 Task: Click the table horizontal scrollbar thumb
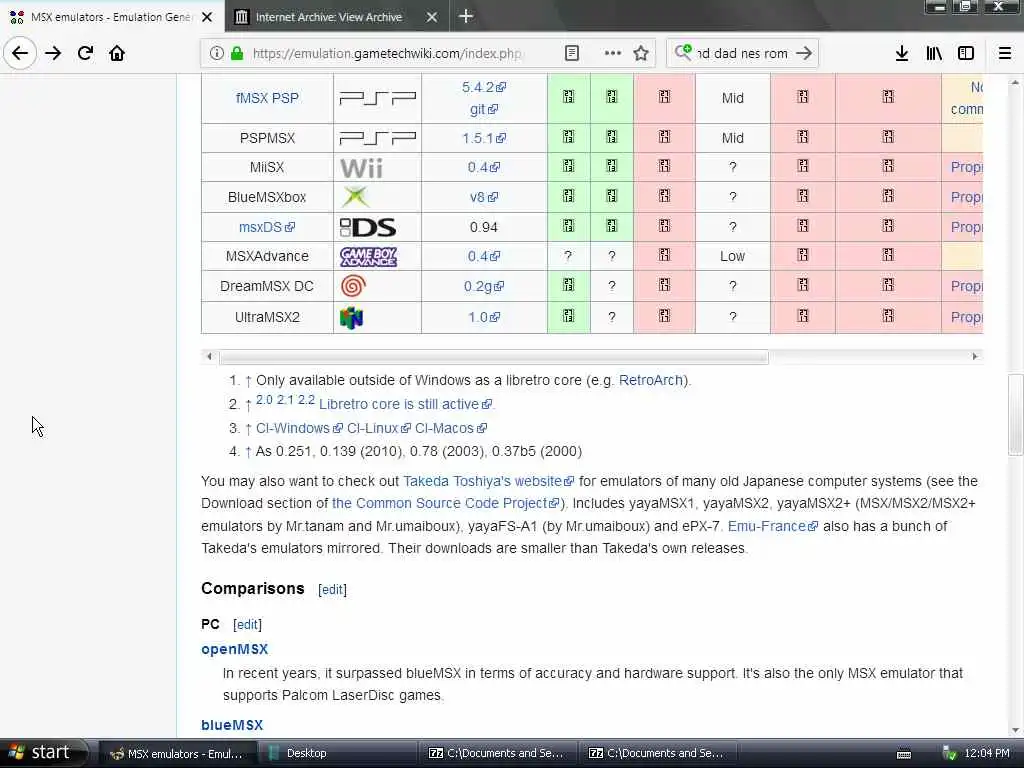pyautogui.click(x=494, y=357)
